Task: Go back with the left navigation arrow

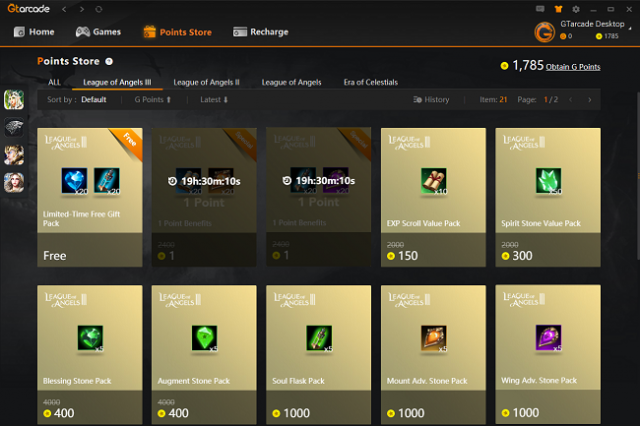Action: coord(64,9)
